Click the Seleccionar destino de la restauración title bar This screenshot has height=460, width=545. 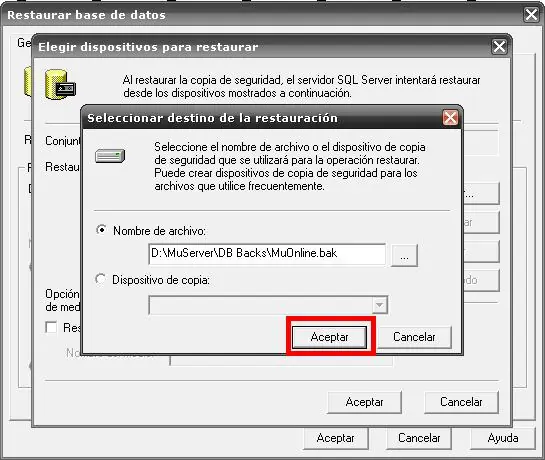(261, 118)
